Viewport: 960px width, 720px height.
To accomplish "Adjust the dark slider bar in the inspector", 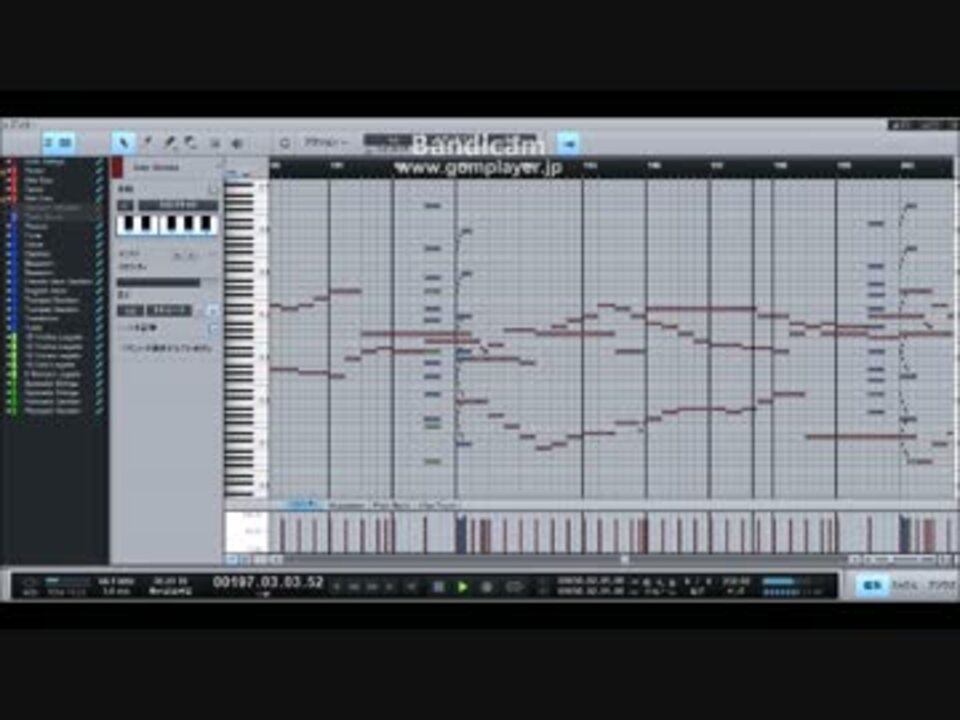I will [159, 282].
